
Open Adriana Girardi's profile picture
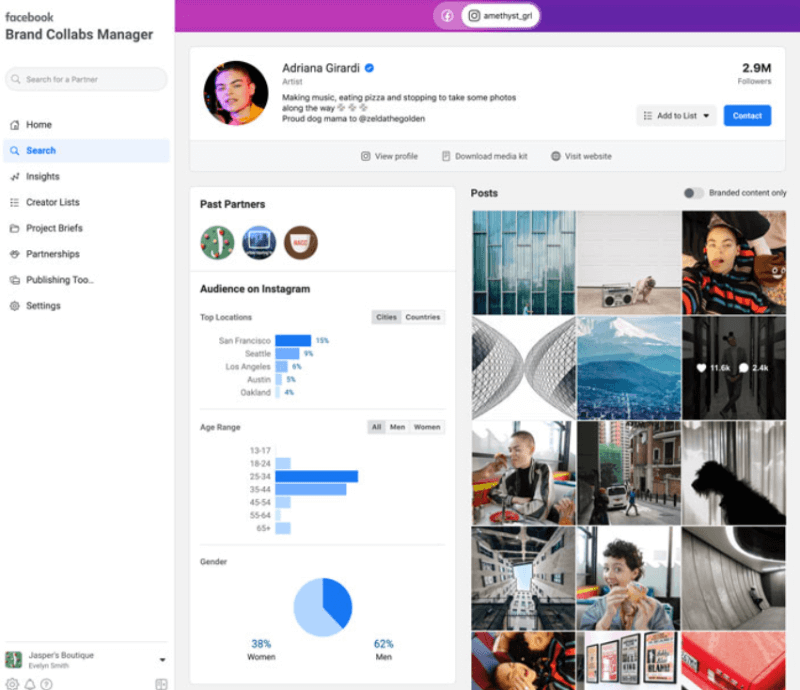(236, 93)
